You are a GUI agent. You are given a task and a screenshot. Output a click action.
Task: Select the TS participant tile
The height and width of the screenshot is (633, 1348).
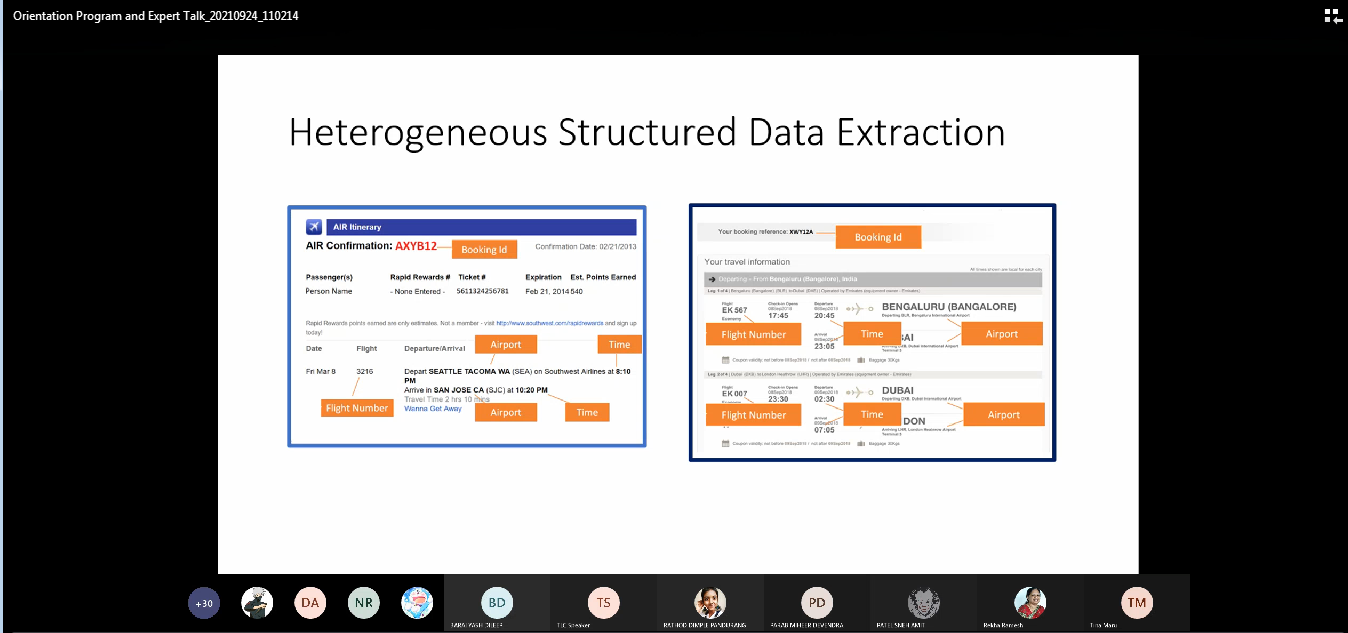point(603,603)
